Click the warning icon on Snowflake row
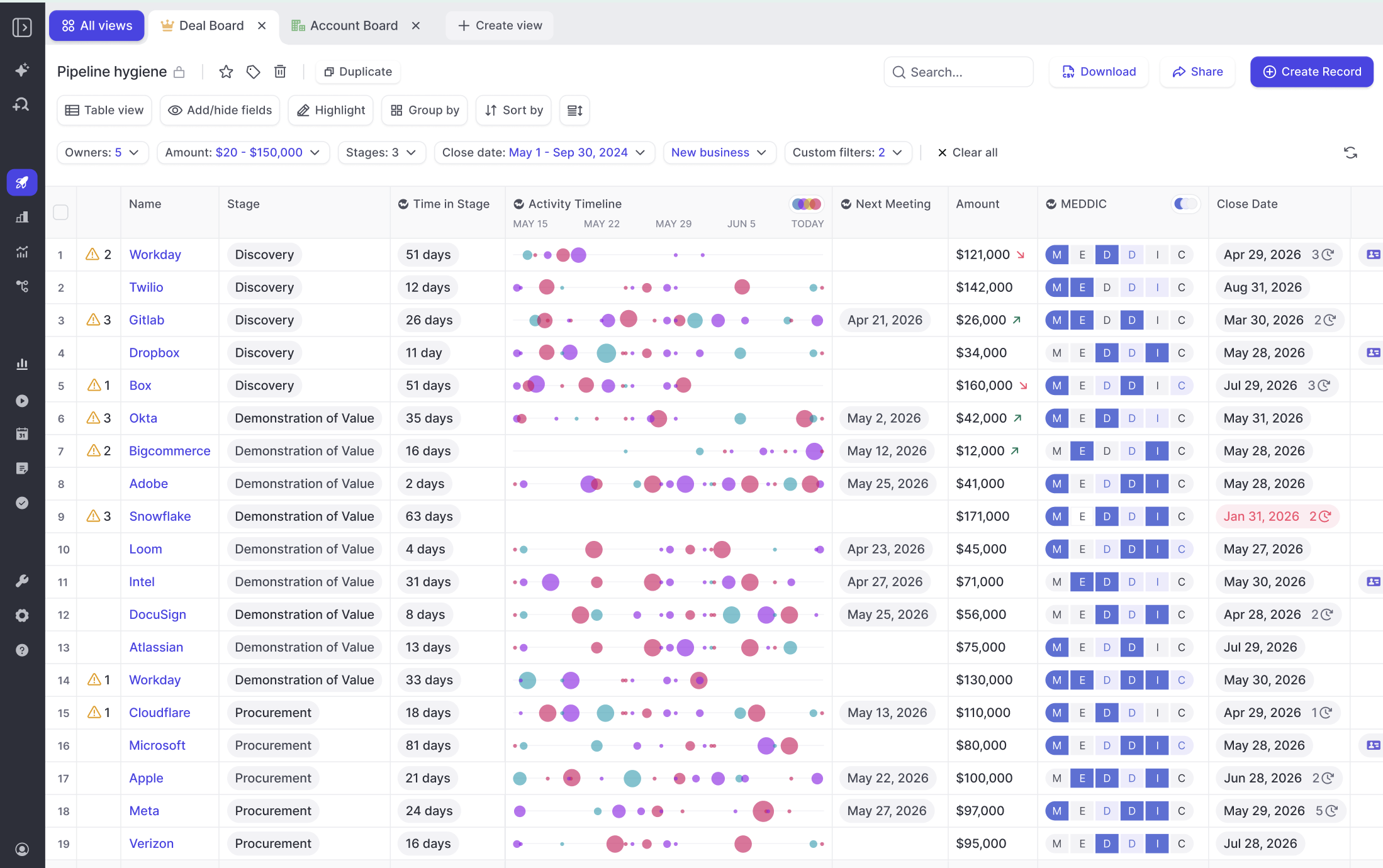 tap(93, 516)
